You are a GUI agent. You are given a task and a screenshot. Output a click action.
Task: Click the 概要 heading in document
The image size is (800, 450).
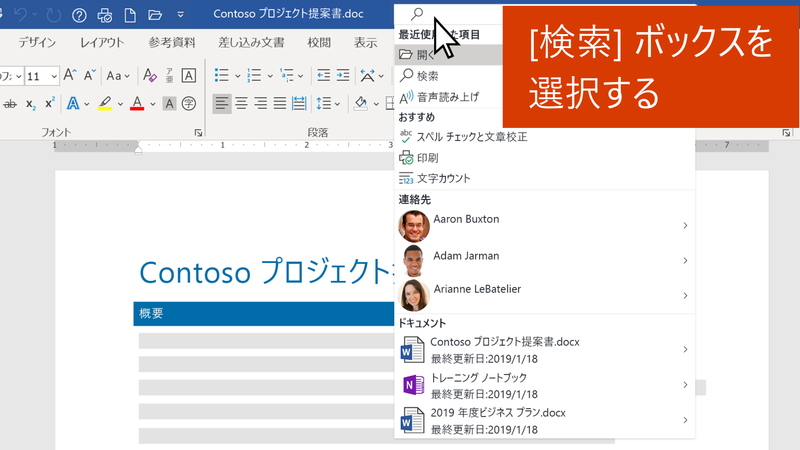click(151, 313)
